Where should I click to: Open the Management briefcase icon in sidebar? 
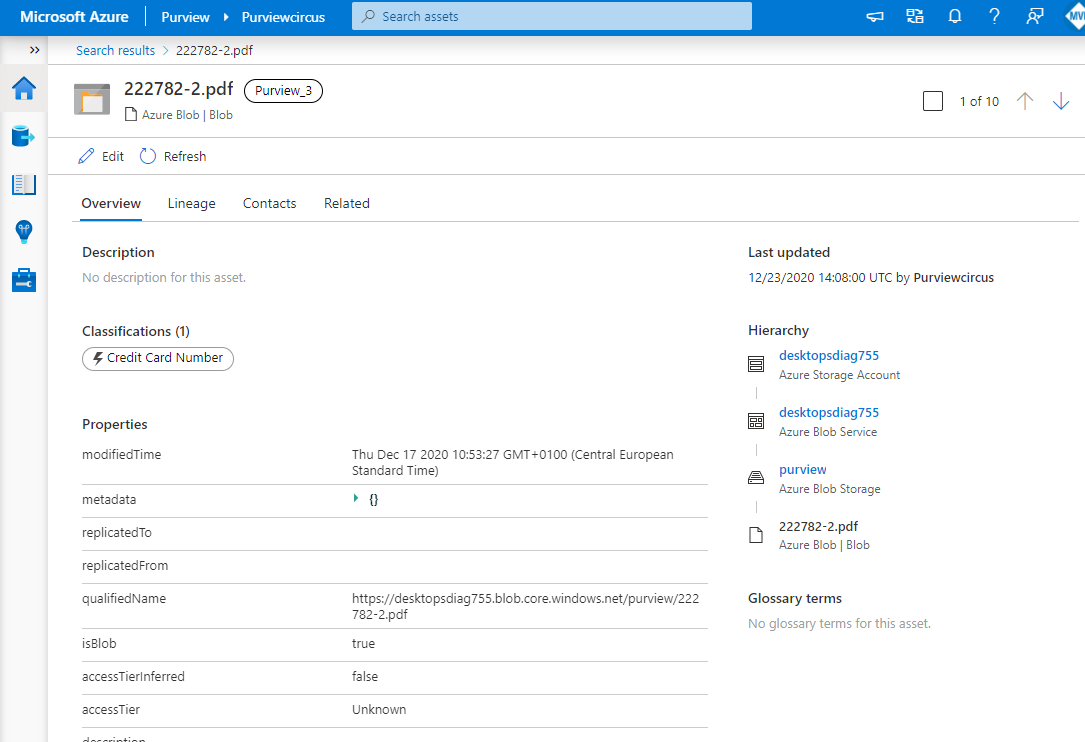click(x=24, y=280)
